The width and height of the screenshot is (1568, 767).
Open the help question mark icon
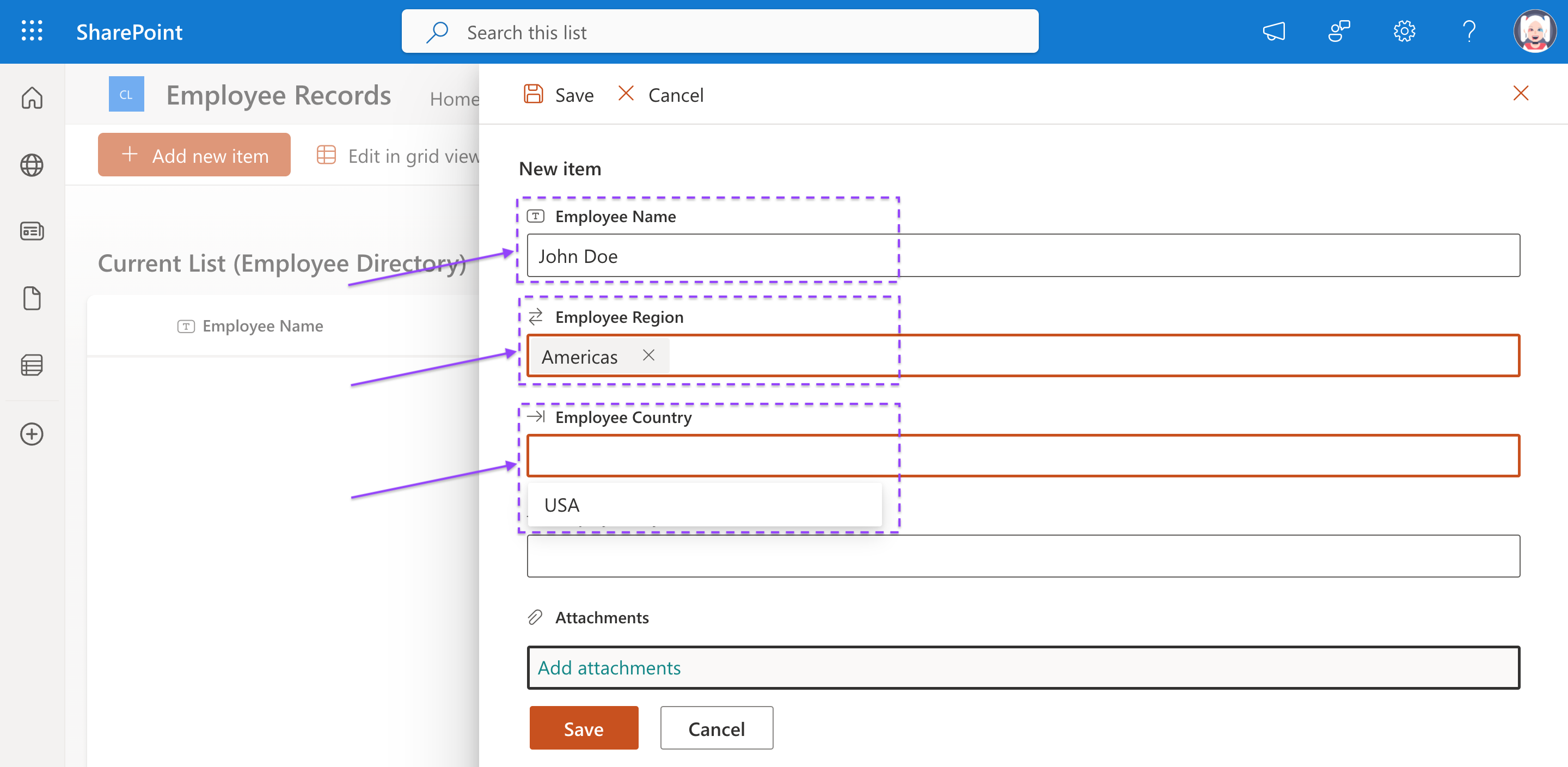(x=1469, y=31)
